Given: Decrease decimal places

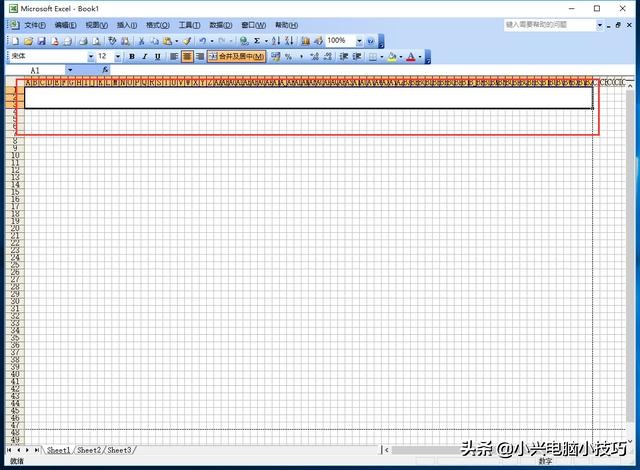Looking at the screenshot, I should click(x=327, y=56).
